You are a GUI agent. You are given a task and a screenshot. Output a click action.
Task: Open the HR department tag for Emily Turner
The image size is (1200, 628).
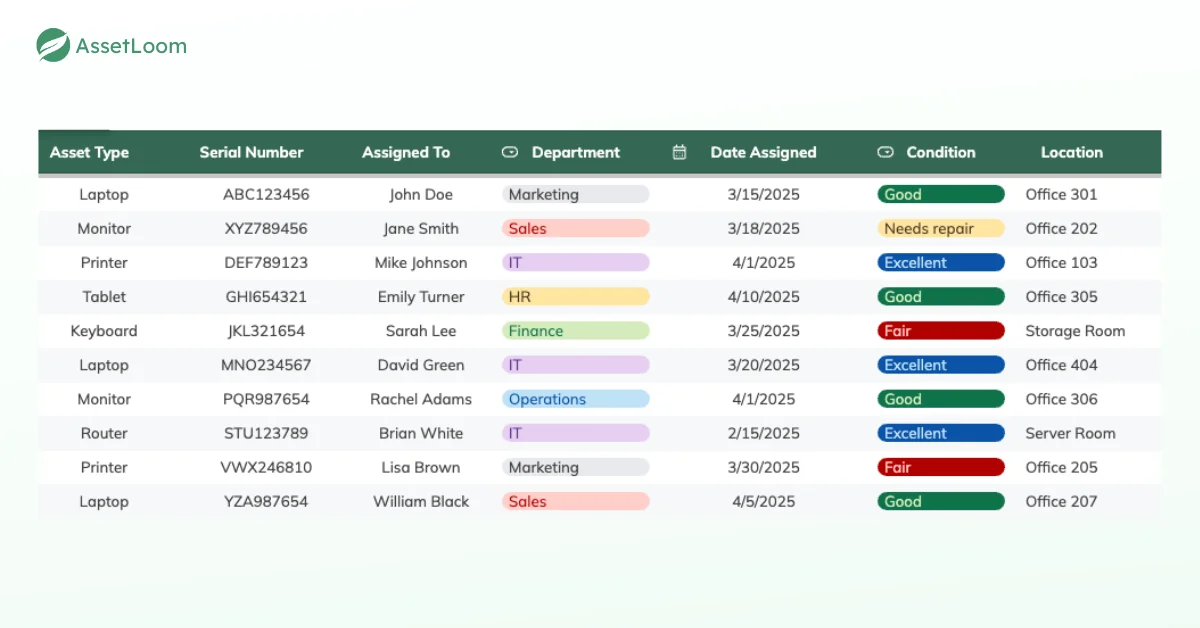[576, 297]
